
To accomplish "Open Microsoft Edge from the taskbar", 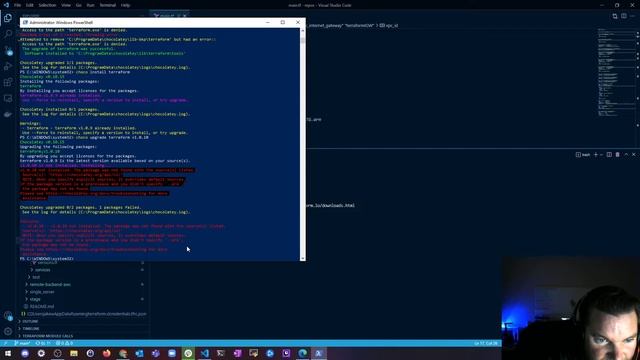I will pos(302,353).
